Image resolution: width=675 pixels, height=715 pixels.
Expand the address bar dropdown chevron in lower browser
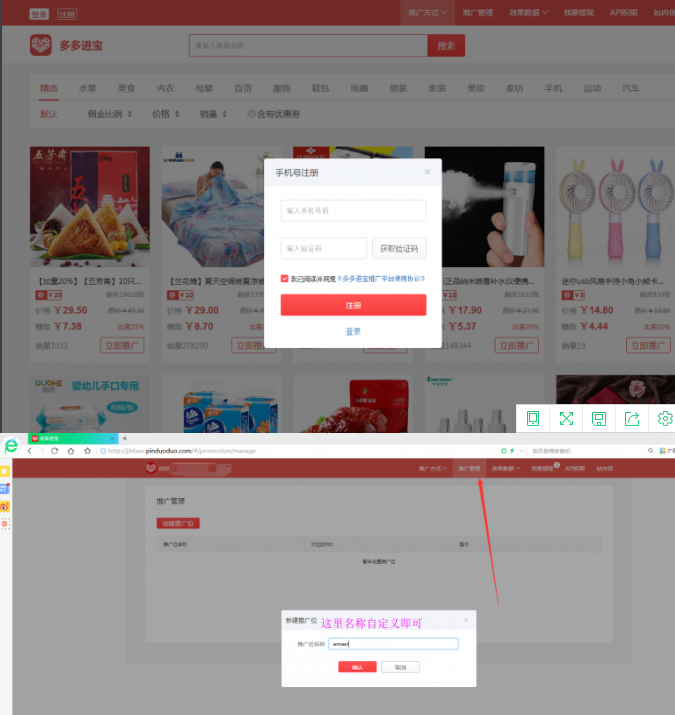[522, 451]
